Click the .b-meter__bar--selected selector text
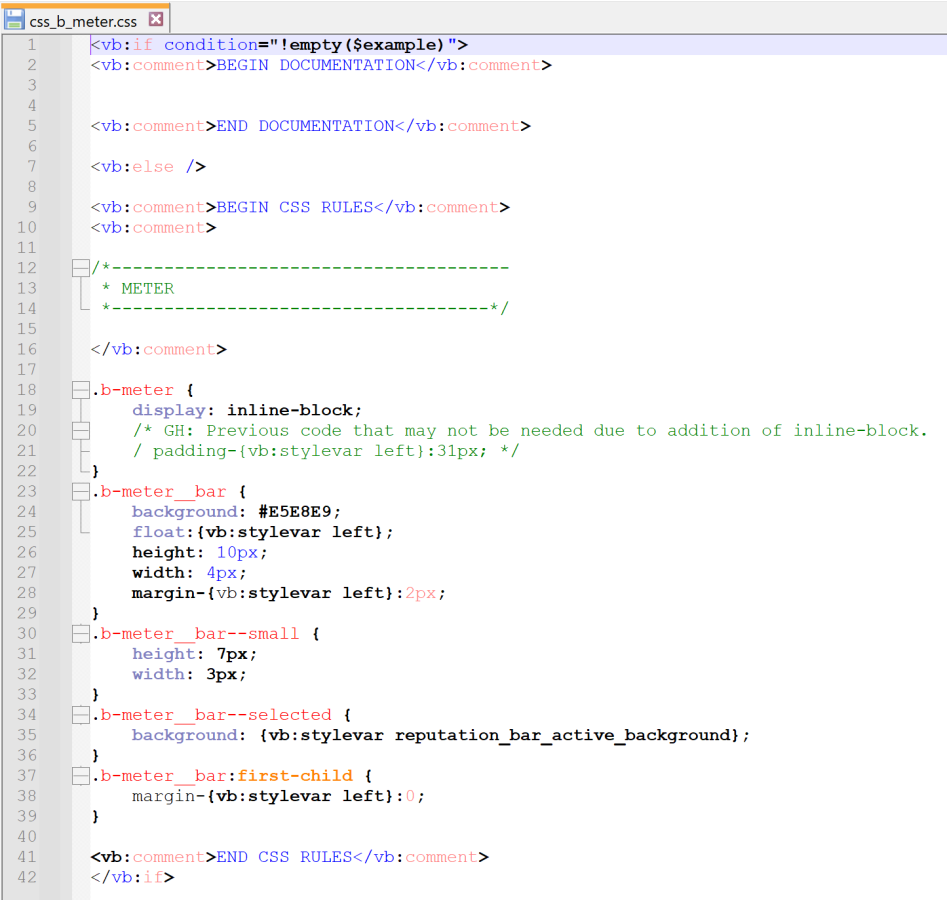Screen dimensions: 947x900 pos(211,715)
